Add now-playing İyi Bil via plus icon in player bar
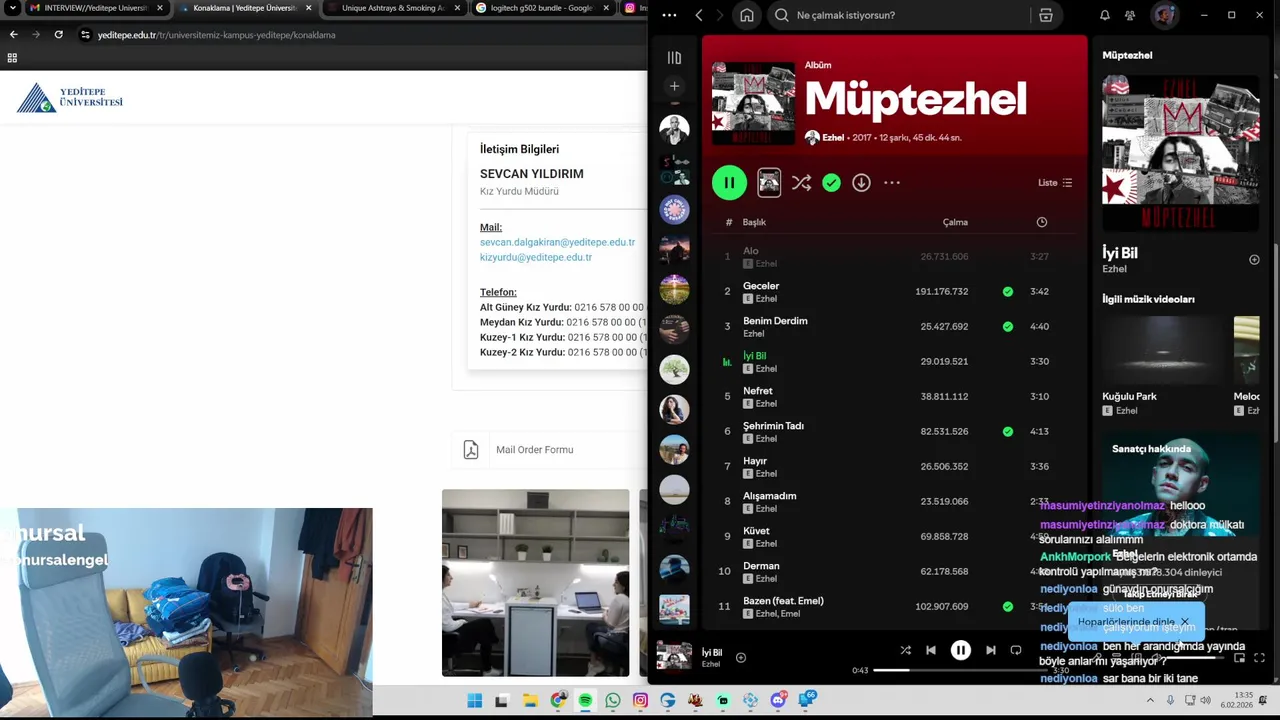1280x720 pixels. 741,657
